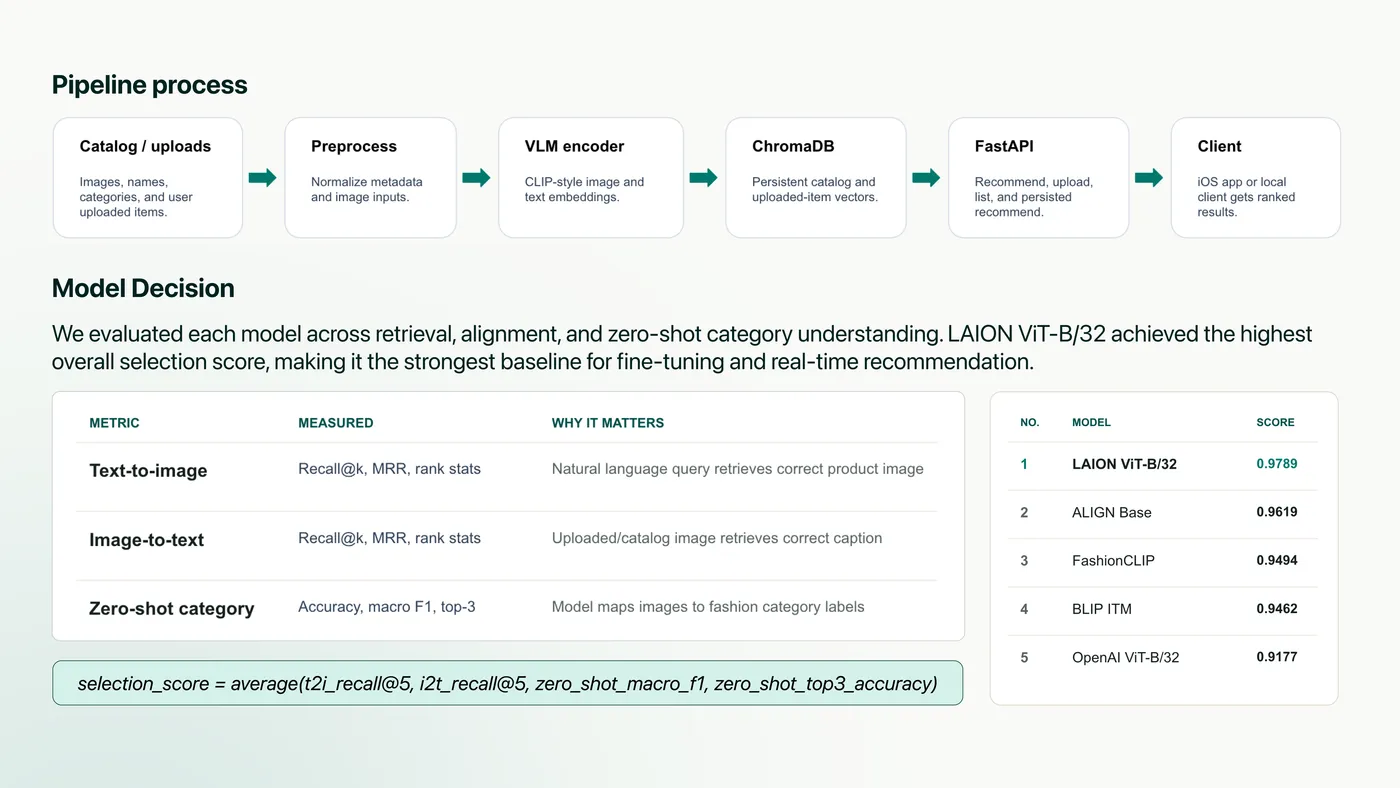The image size is (1400, 788).
Task: Select the Preprocess pipeline card
Action: [371, 178]
